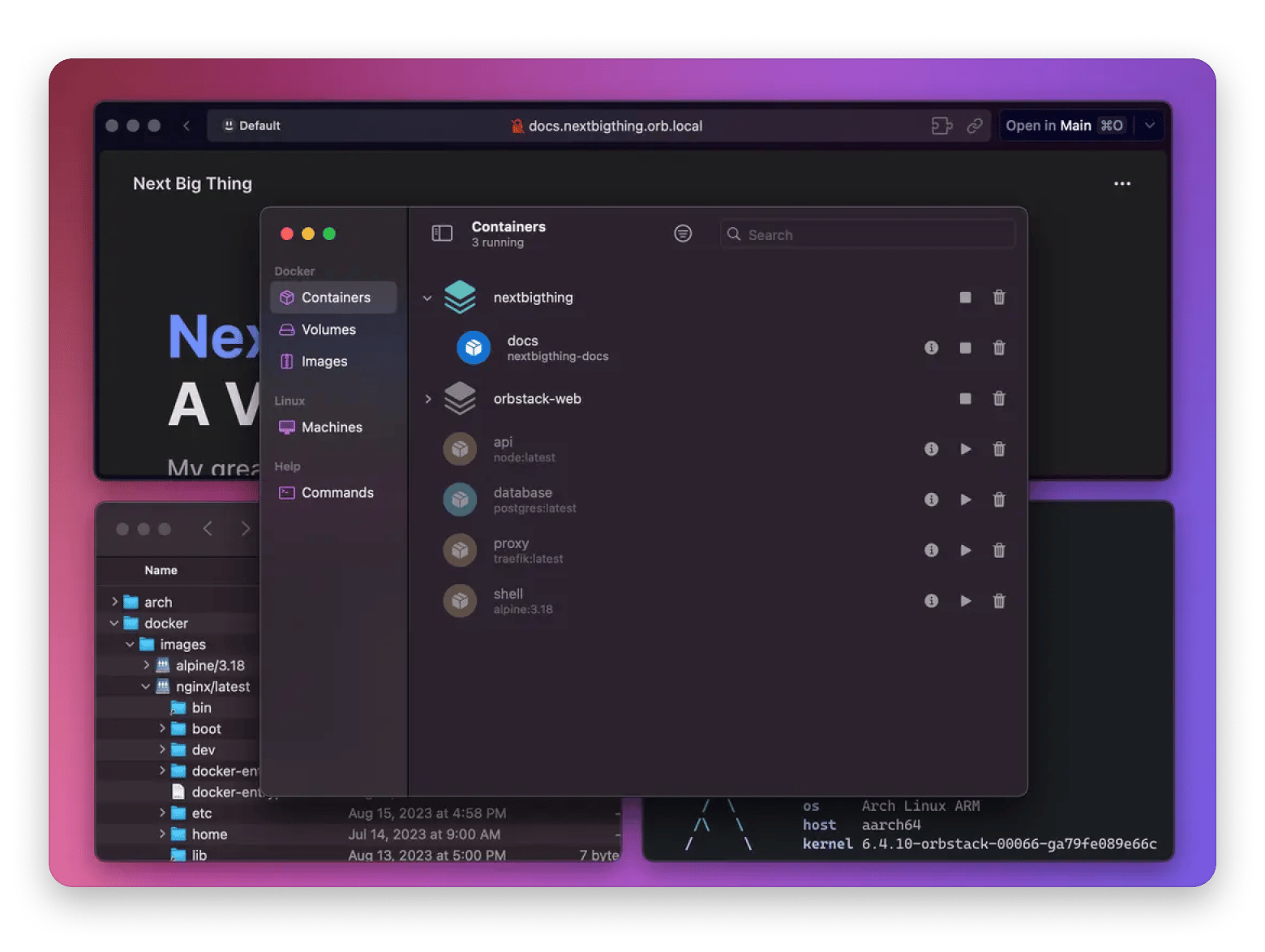Open dropdown arrow beside Open in Main
The height and width of the screenshot is (952, 1265).
1149,126
